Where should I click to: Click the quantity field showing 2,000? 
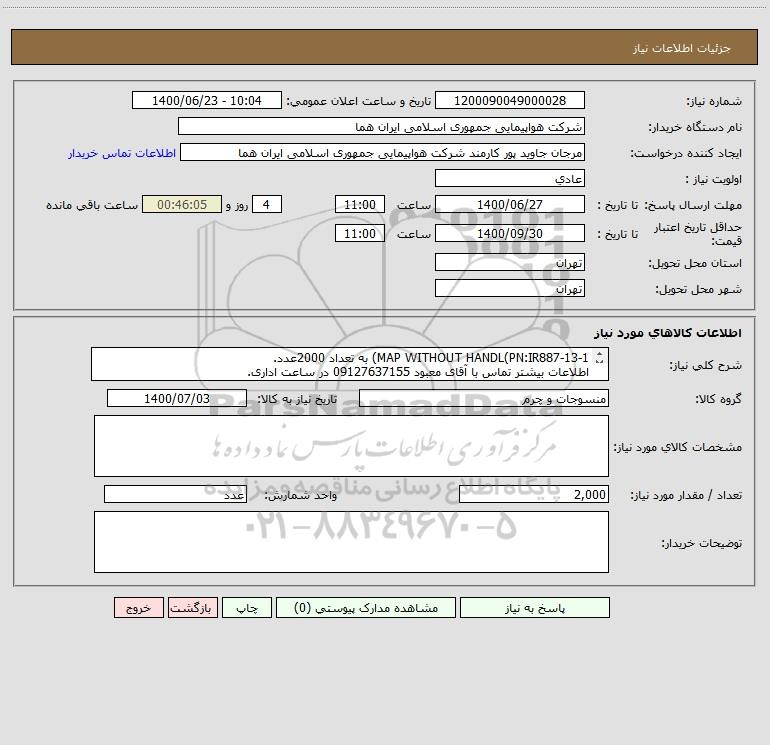534,495
